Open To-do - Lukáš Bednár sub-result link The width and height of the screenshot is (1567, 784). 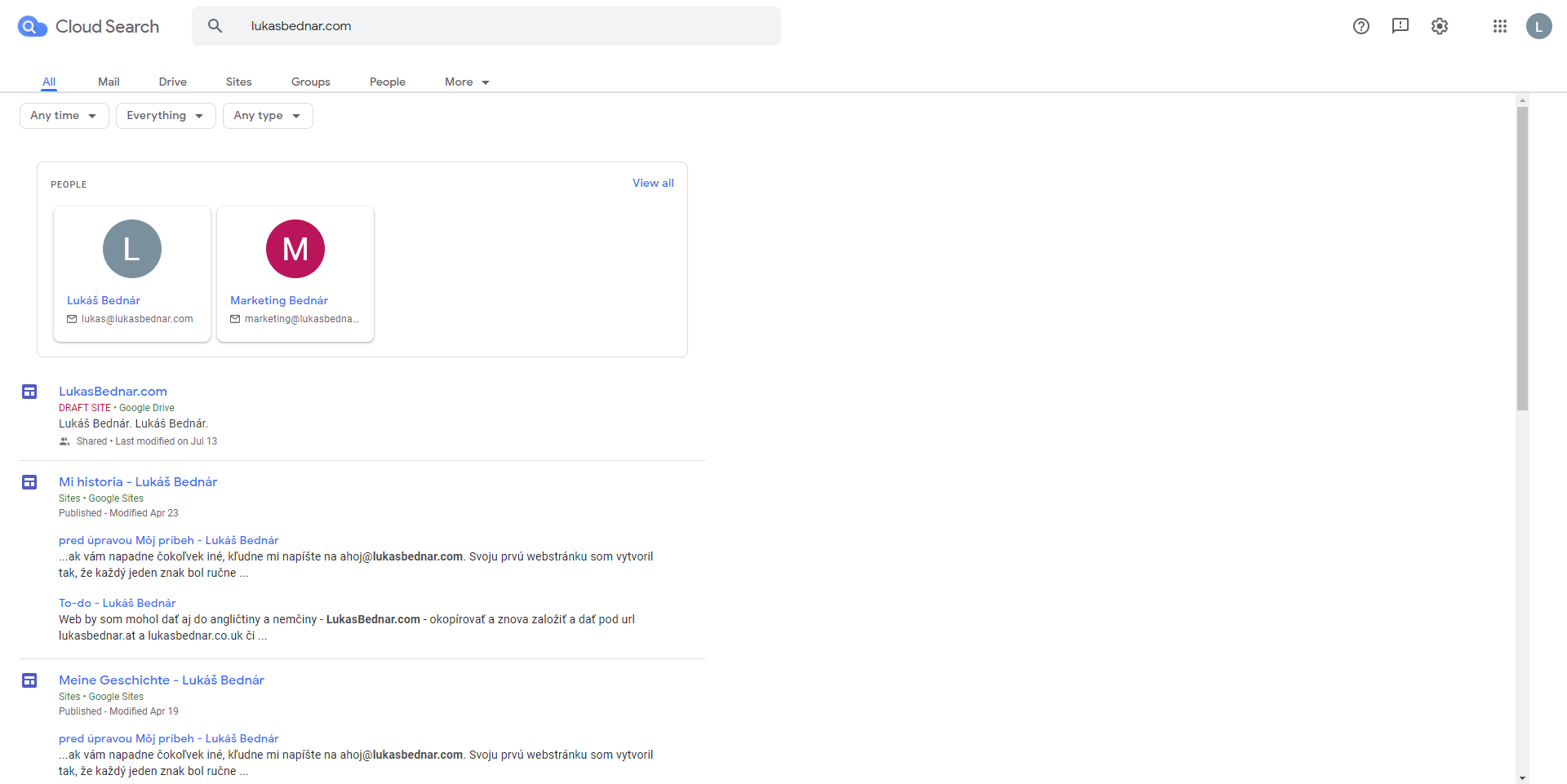point(118,603)
